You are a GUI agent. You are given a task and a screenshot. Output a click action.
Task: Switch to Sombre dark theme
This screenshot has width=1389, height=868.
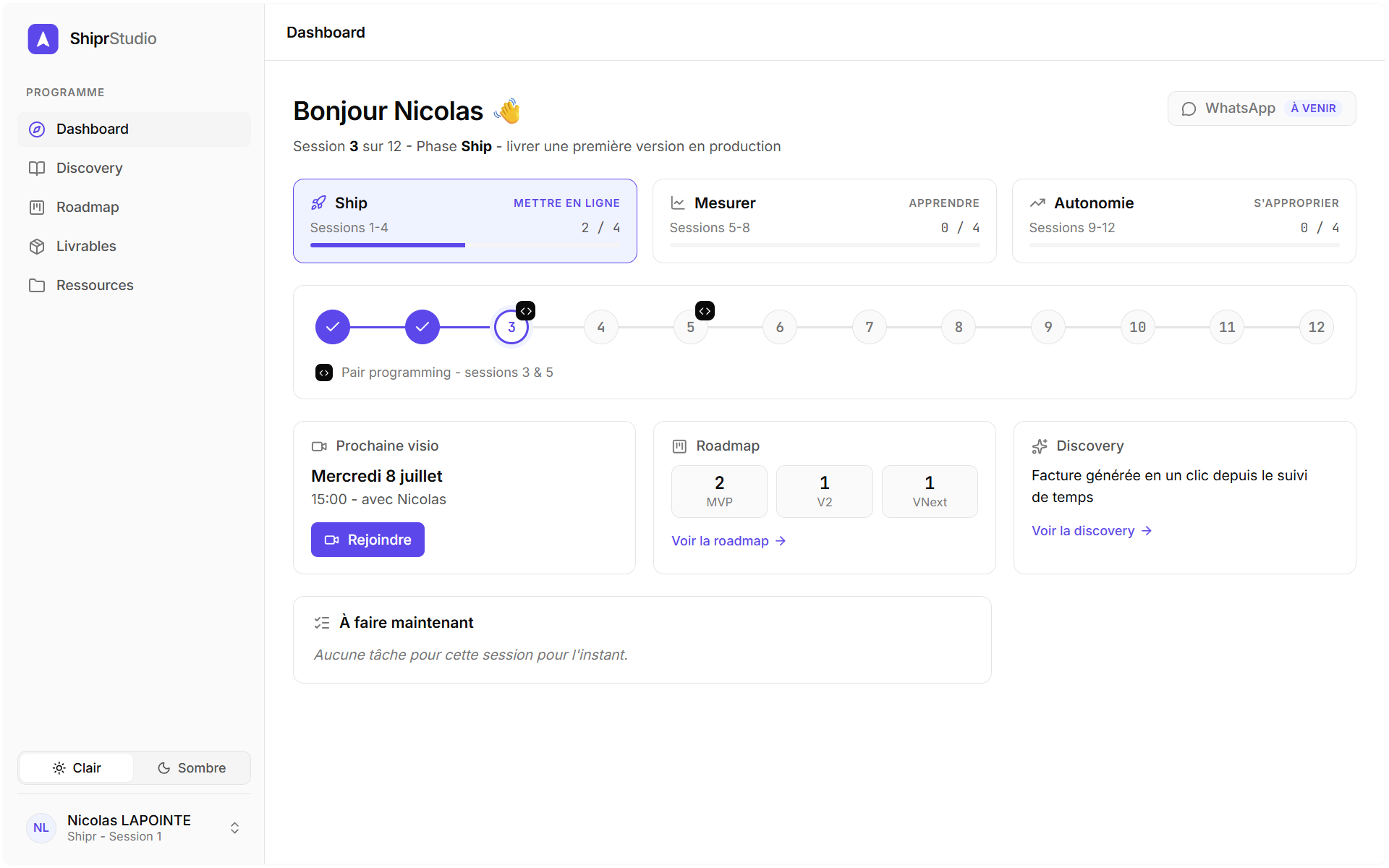click(x=192, y=767)
